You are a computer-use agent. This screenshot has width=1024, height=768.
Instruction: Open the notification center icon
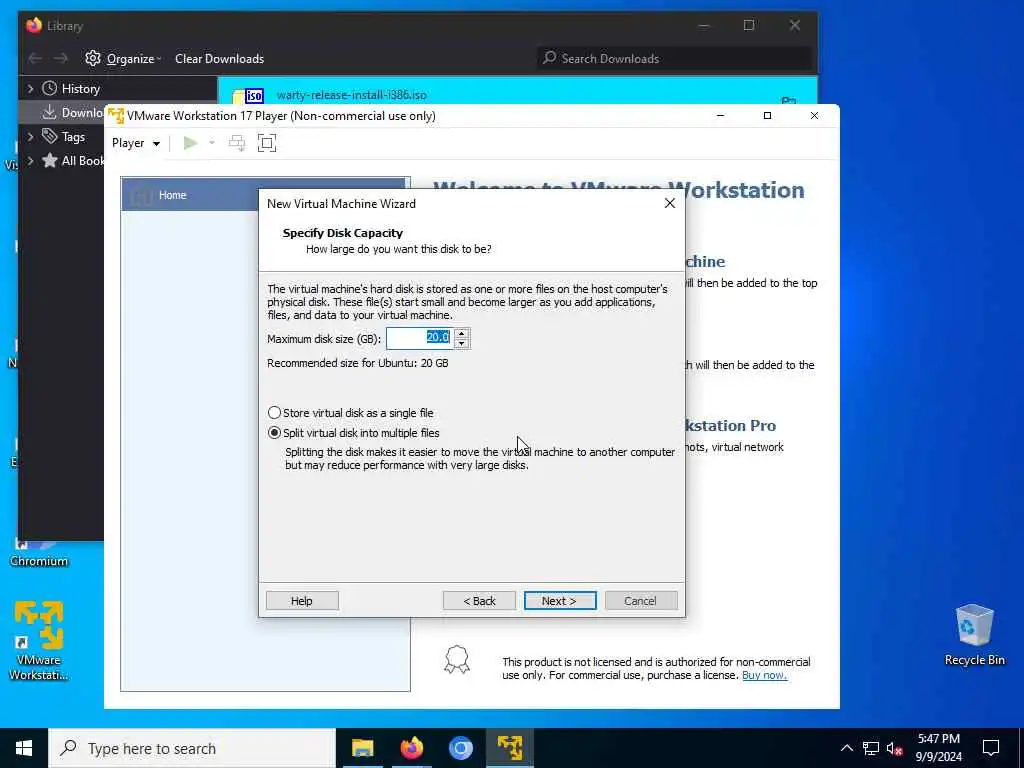tap(991, 748)
